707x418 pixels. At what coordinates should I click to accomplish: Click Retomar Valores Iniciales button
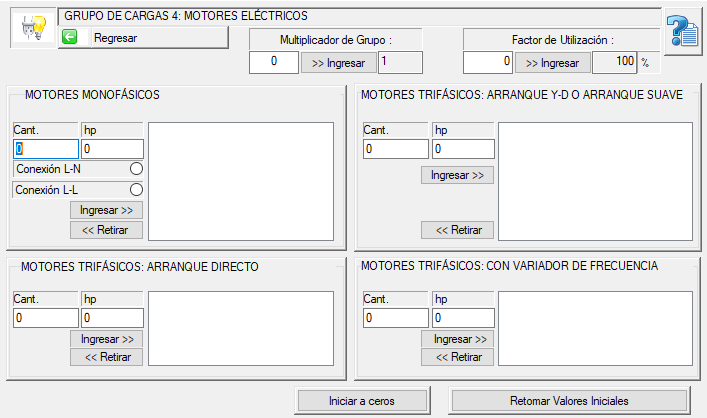coord(569,400)
